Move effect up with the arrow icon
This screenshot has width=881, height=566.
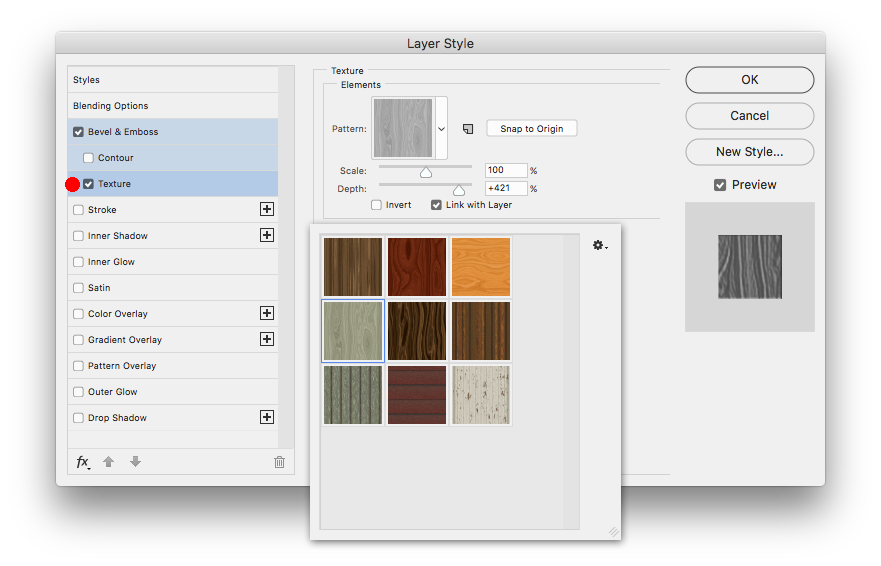109,462
